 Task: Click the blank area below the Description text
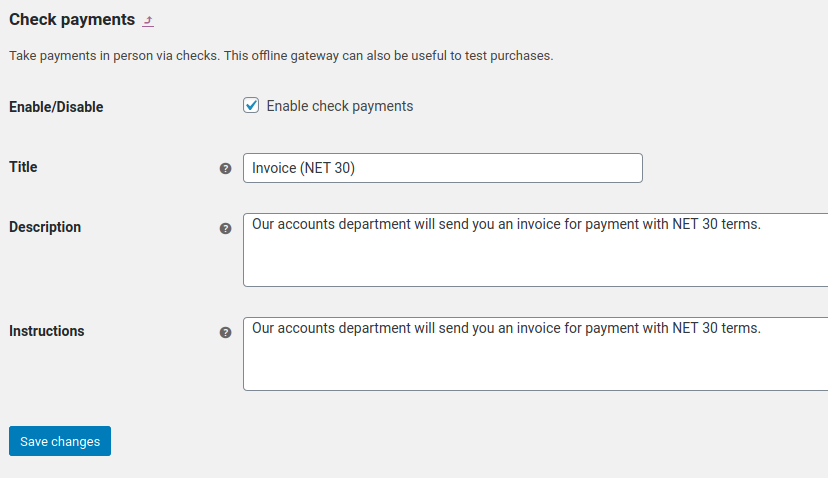(x=535, y=261)
